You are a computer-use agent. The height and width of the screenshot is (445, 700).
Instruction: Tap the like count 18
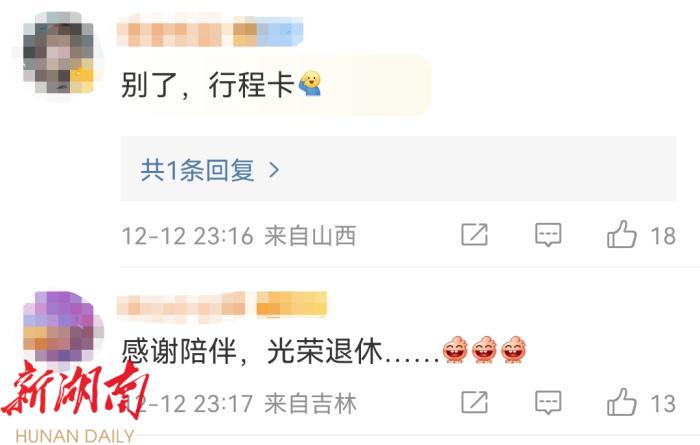click(x=662, y=236)
